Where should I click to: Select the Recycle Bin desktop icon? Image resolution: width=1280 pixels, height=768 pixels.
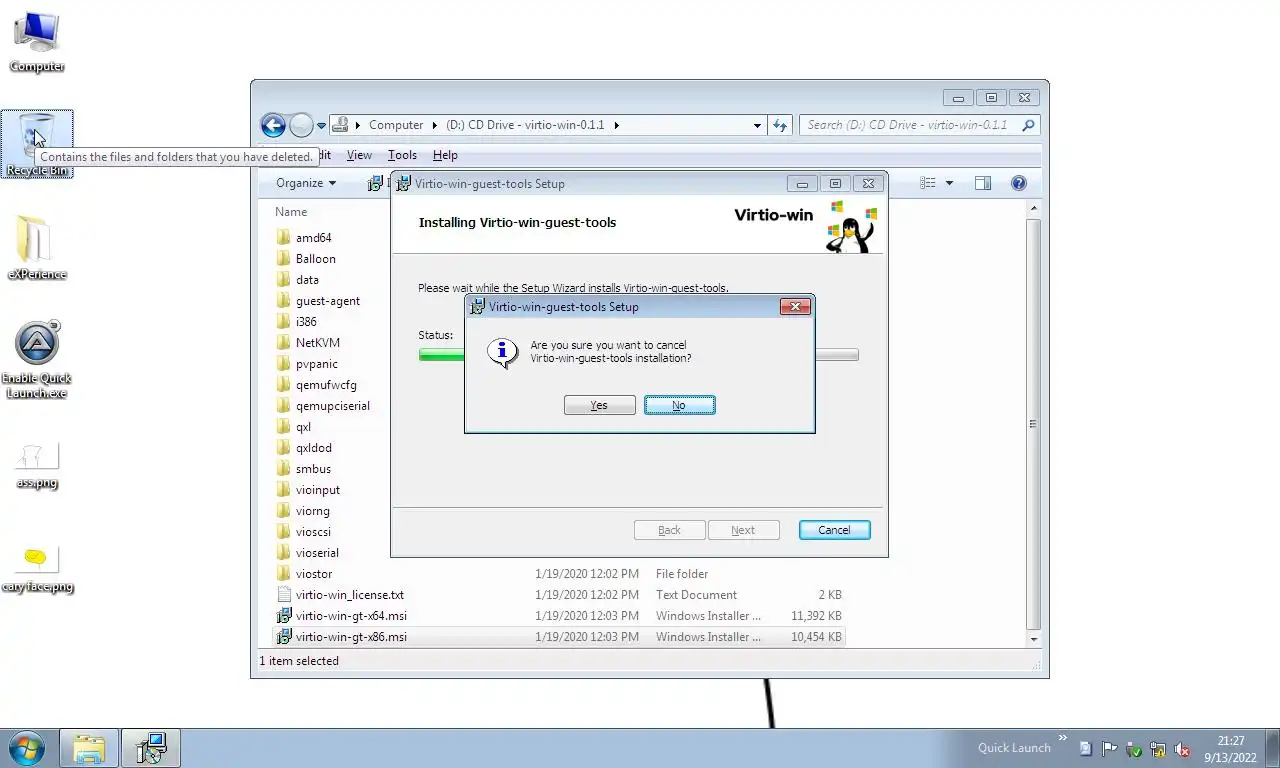[x=37, y=144]
